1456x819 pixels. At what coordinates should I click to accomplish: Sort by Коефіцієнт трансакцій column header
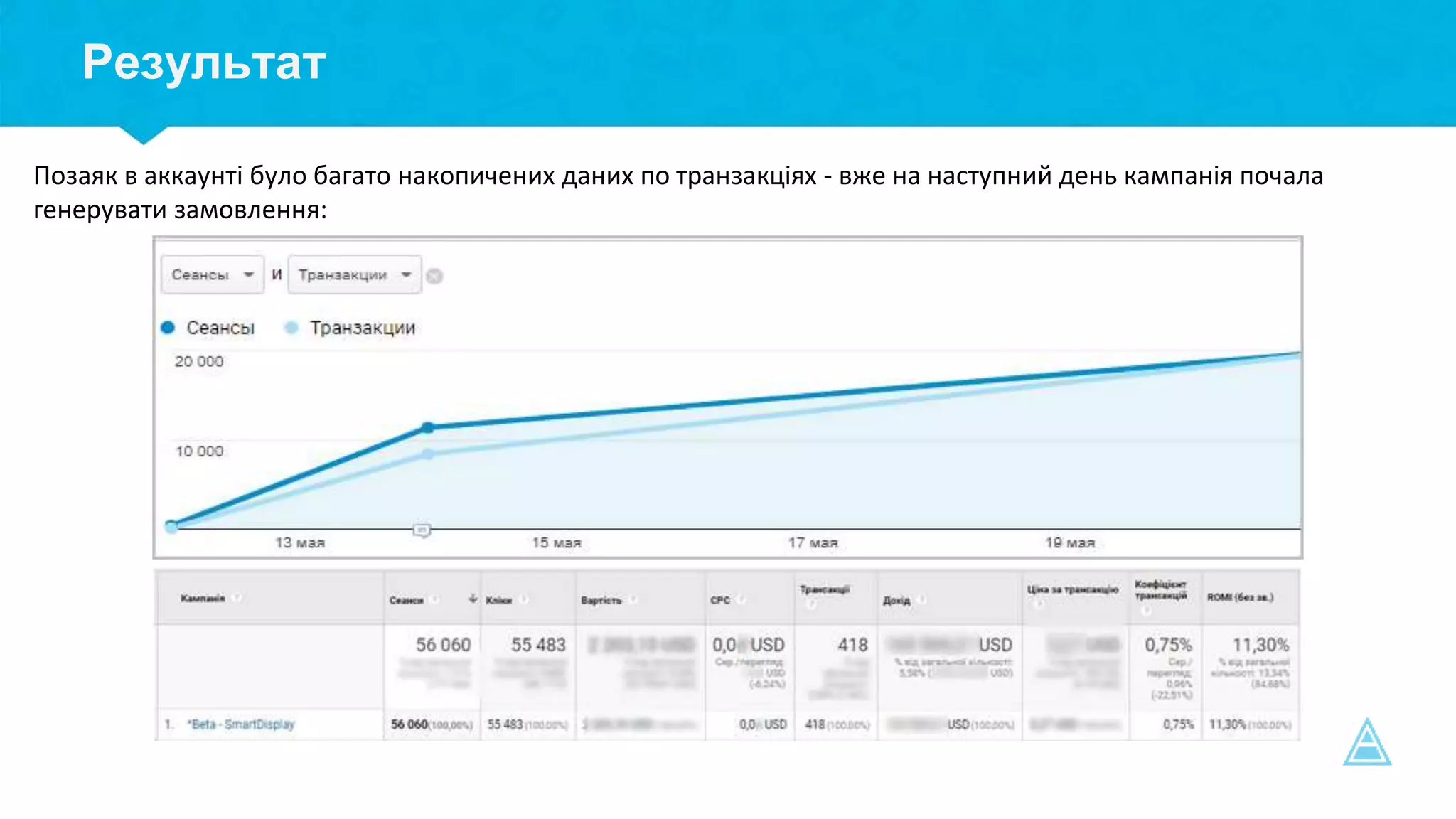1161,590
